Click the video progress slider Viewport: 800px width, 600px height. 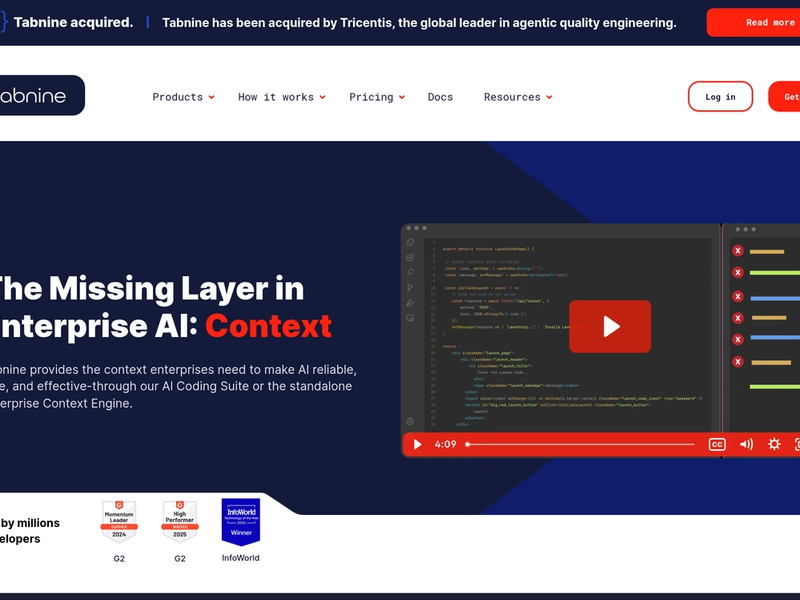tap(580, 444)
